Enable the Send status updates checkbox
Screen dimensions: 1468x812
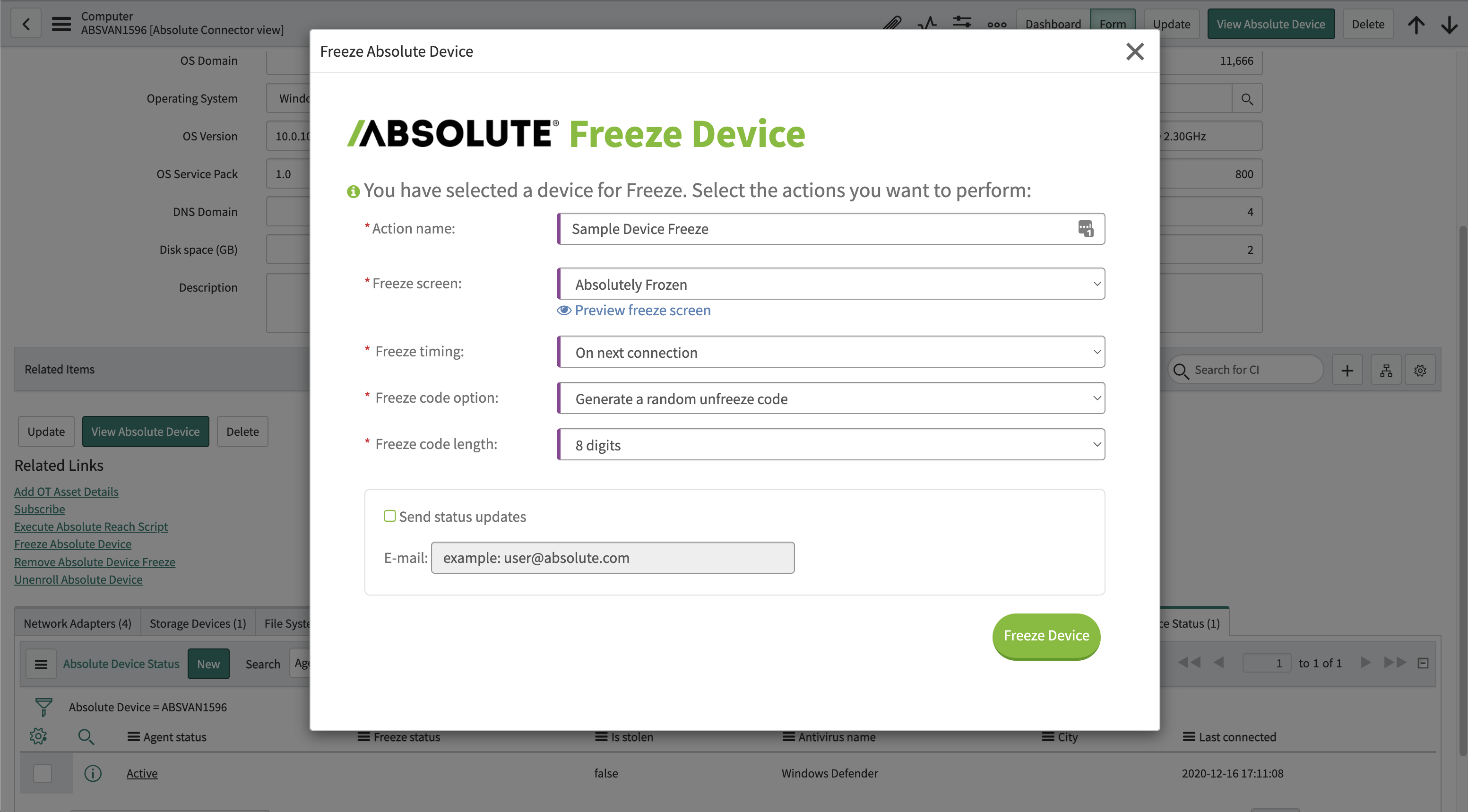(390, 516)
